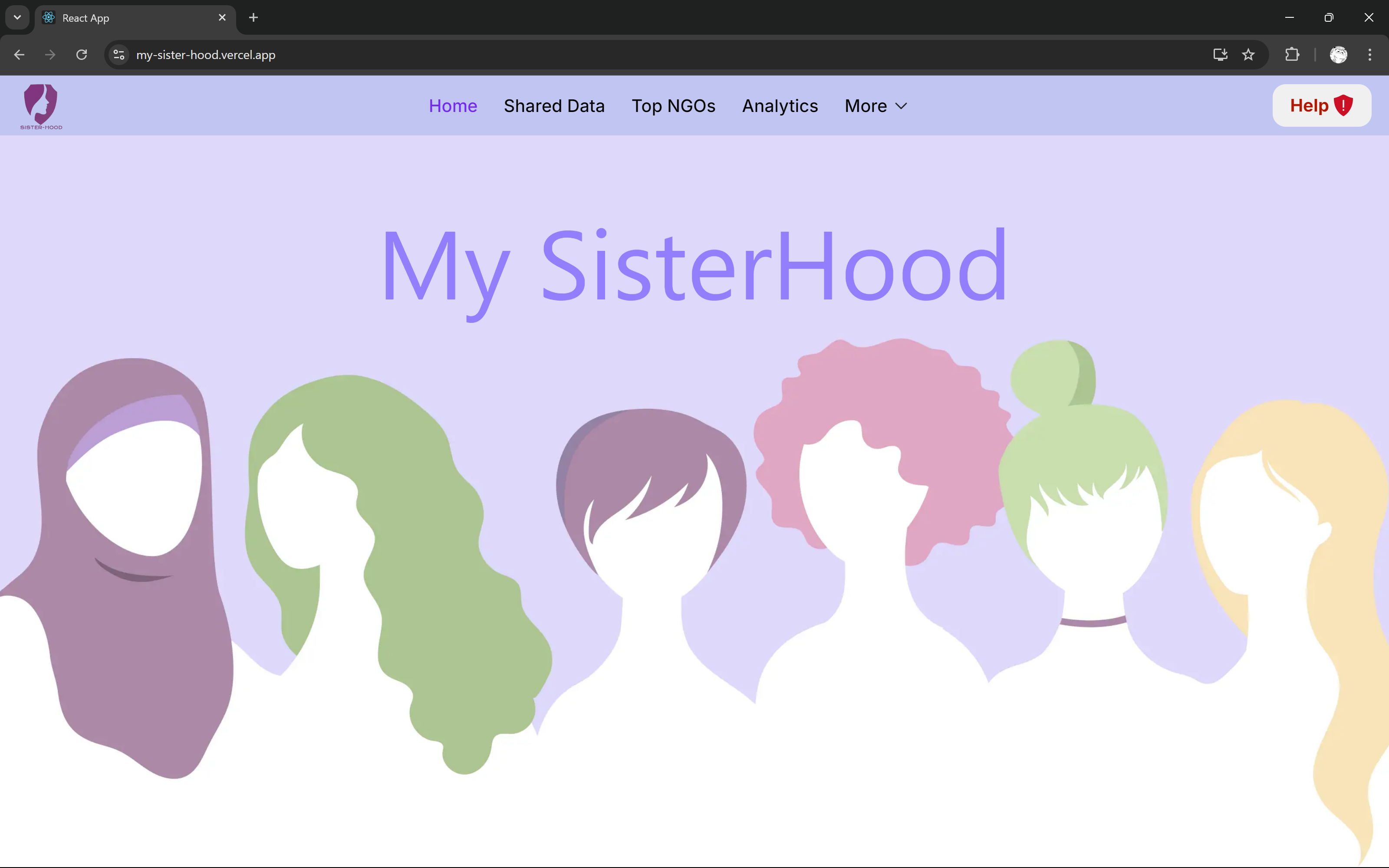
Task: Open the tab search dropdown arrow
Action: click(x=17, y=17)
